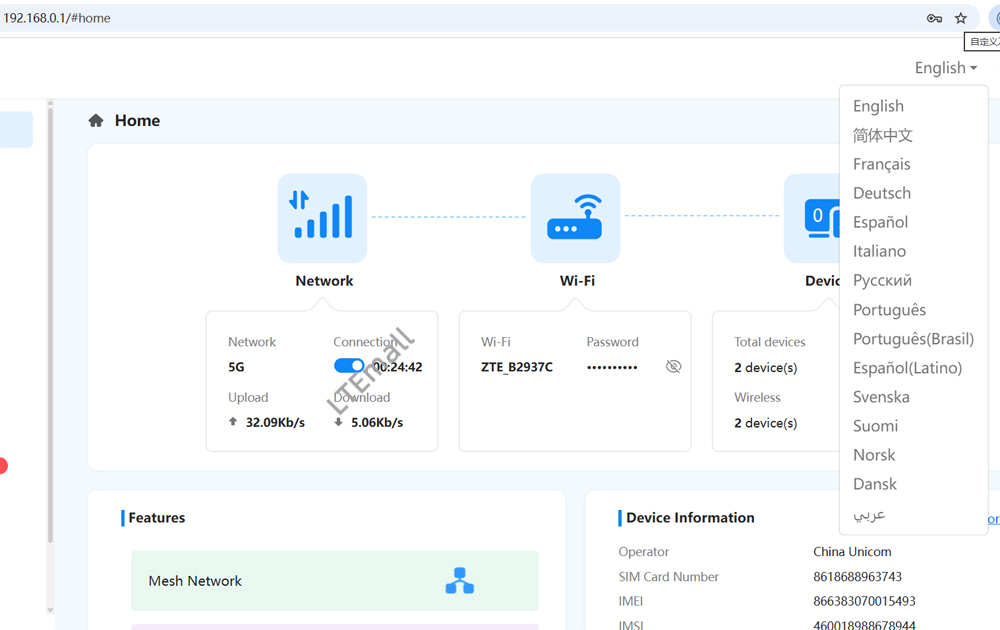Select 简体中文 from the language list

click(x=882, y=135)
